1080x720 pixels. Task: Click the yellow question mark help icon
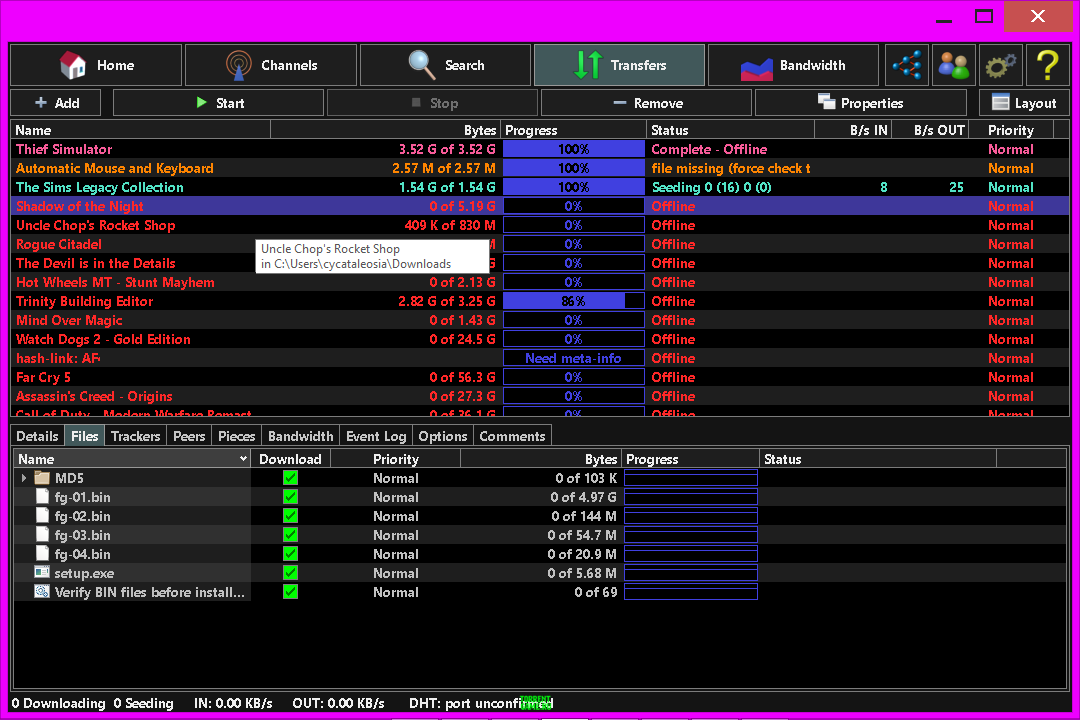(x=1046, y=65)
